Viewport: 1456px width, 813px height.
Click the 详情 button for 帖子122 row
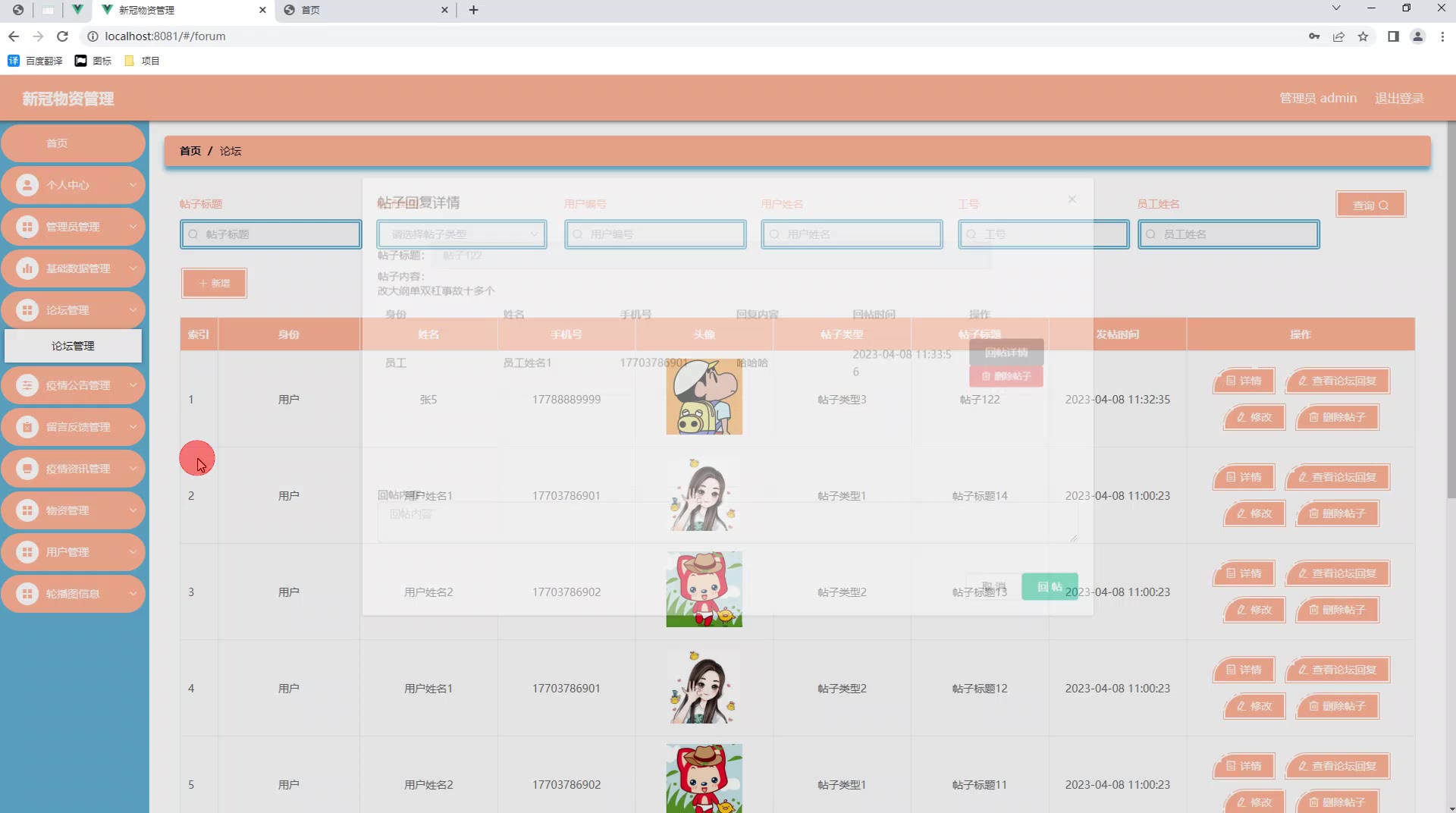click(1244, 381)
